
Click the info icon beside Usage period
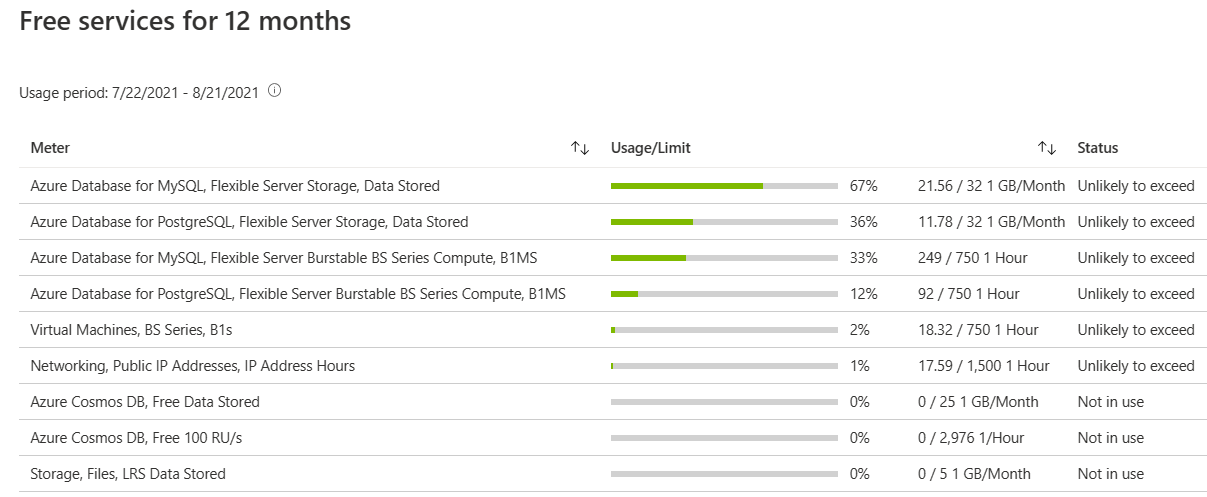click(x=275, y=91)
